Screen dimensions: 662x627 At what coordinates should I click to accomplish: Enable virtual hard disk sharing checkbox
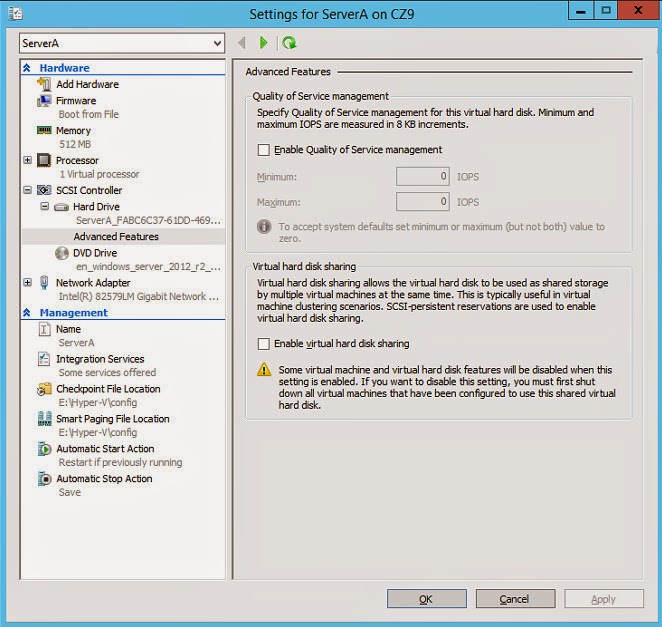263,344
